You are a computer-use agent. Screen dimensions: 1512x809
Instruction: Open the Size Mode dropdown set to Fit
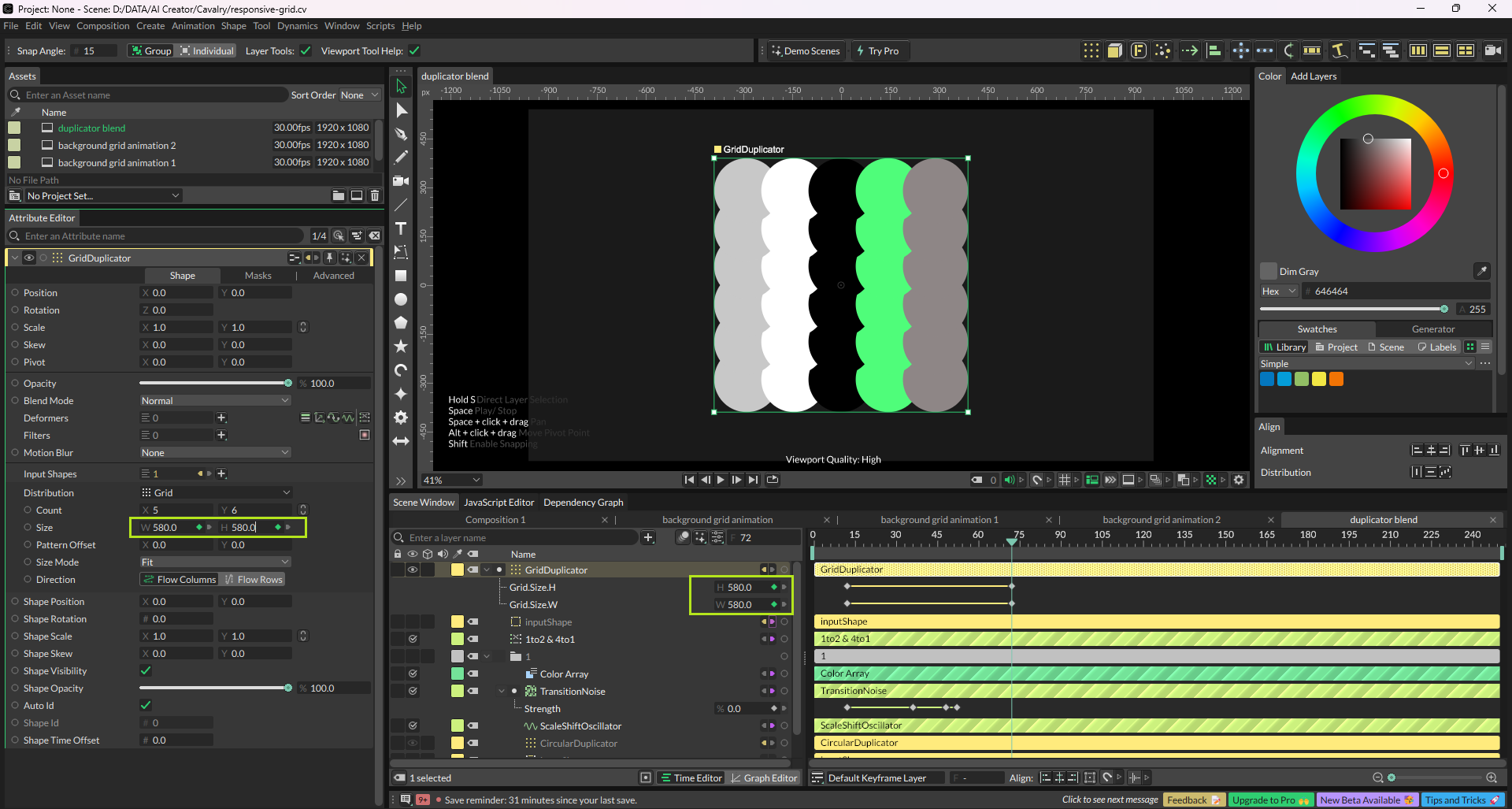click(215, 562)
